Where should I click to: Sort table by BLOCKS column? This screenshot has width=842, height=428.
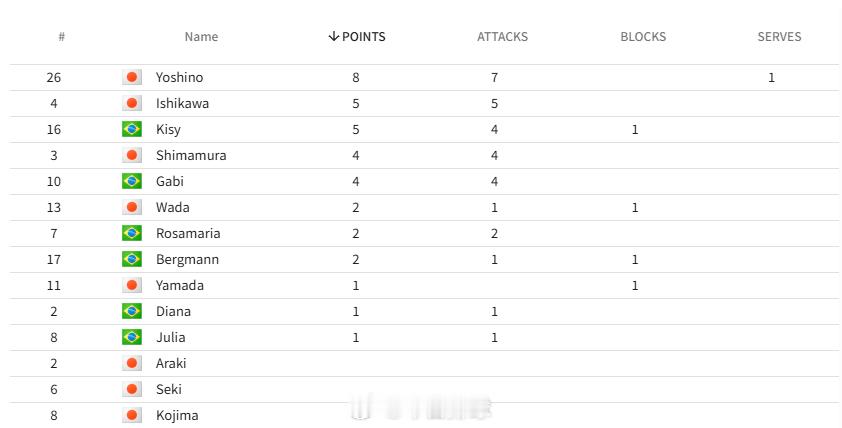pyautogui.click(x=643, y=37)
